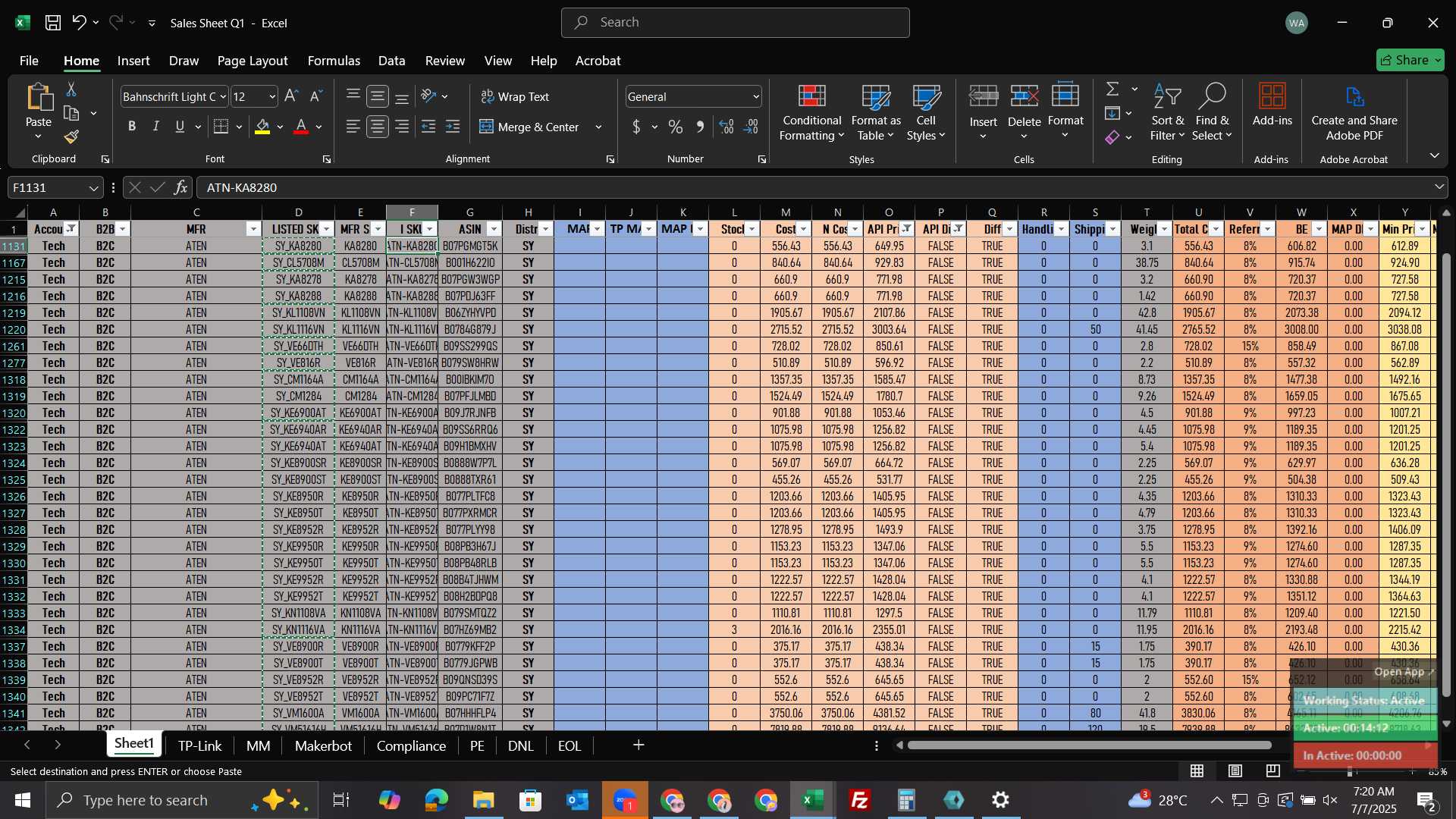
Task: Open filter dropdown for MFR column
Action: click(x=254, y=229)
